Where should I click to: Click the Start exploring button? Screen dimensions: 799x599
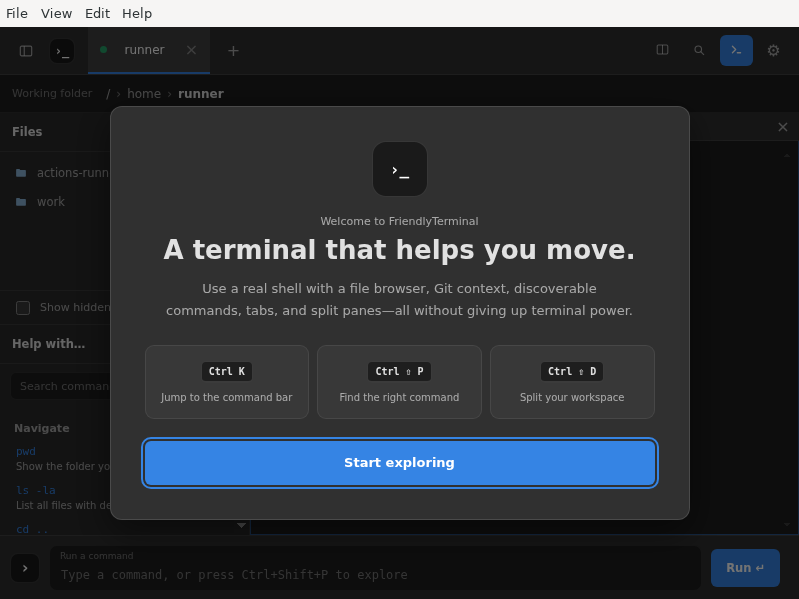tap(400, 462)
